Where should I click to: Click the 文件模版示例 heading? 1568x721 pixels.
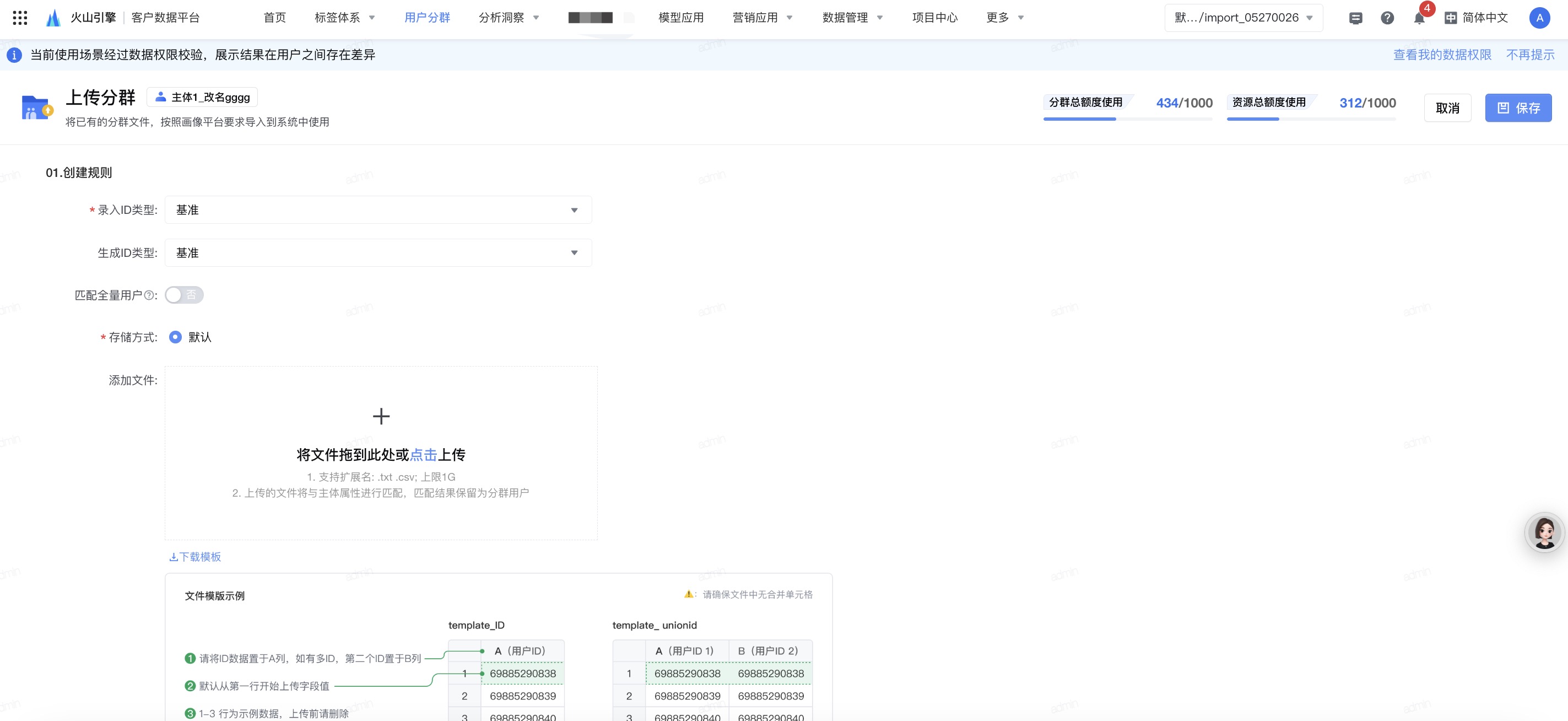[214, 595]
